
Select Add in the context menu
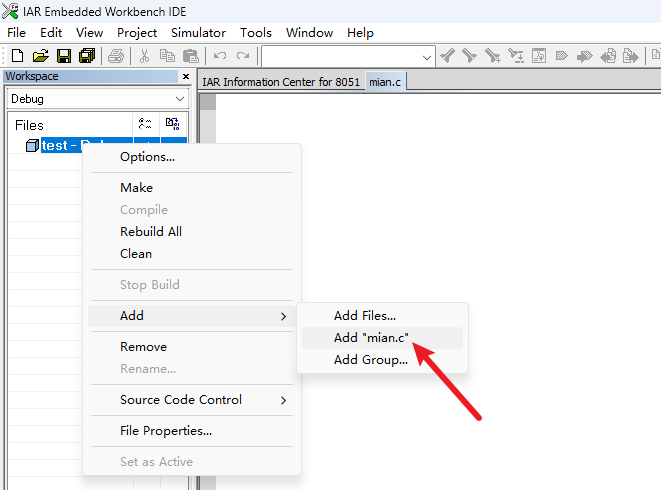point(192,316)
